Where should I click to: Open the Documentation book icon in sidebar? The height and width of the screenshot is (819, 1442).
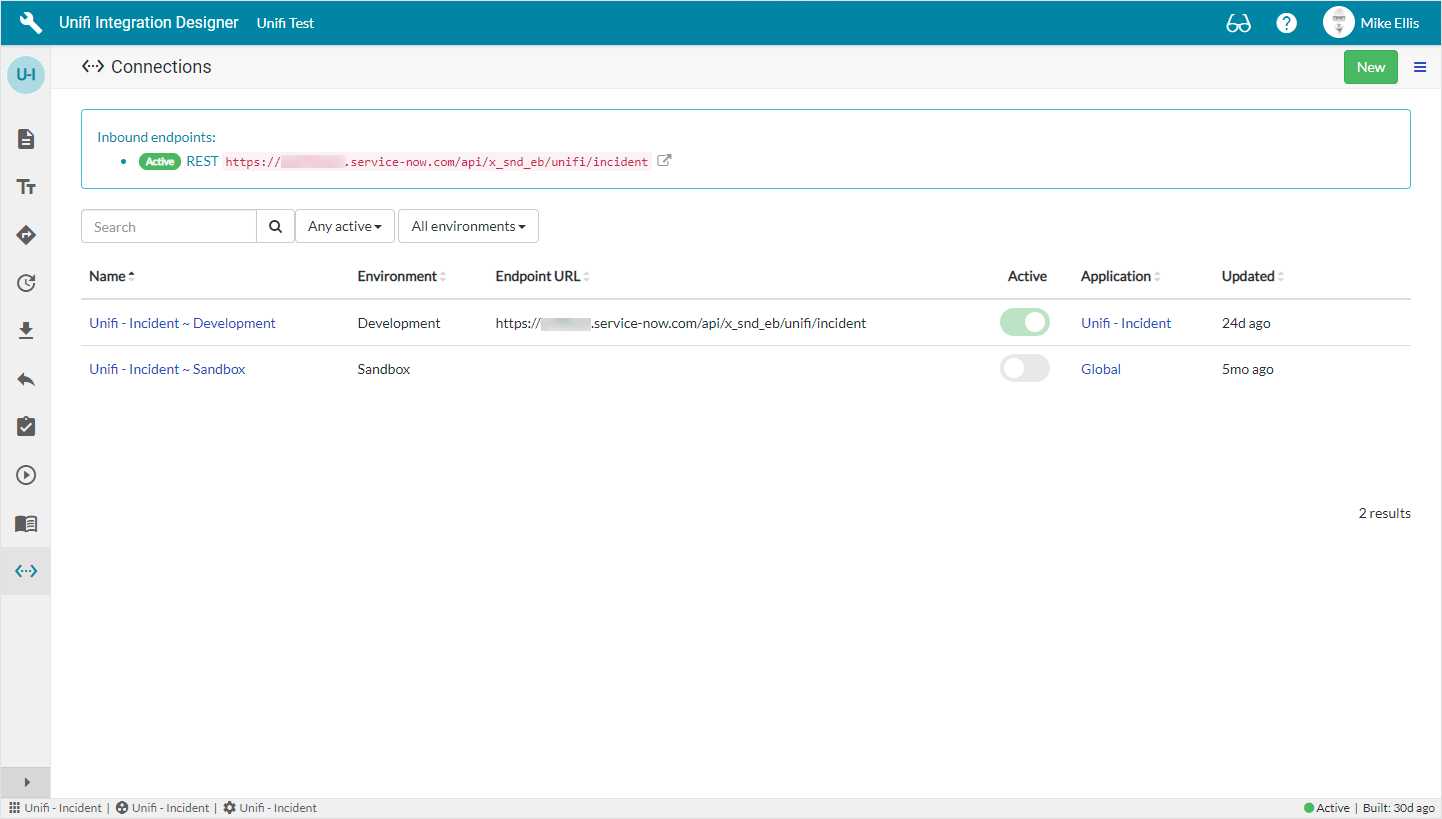click(x=25, y=523)
